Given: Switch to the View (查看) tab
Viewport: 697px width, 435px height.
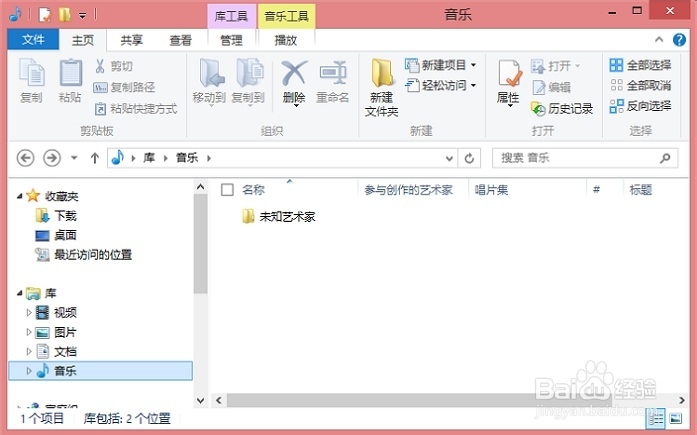Looking at the screenshot, I should pos(180,40).
